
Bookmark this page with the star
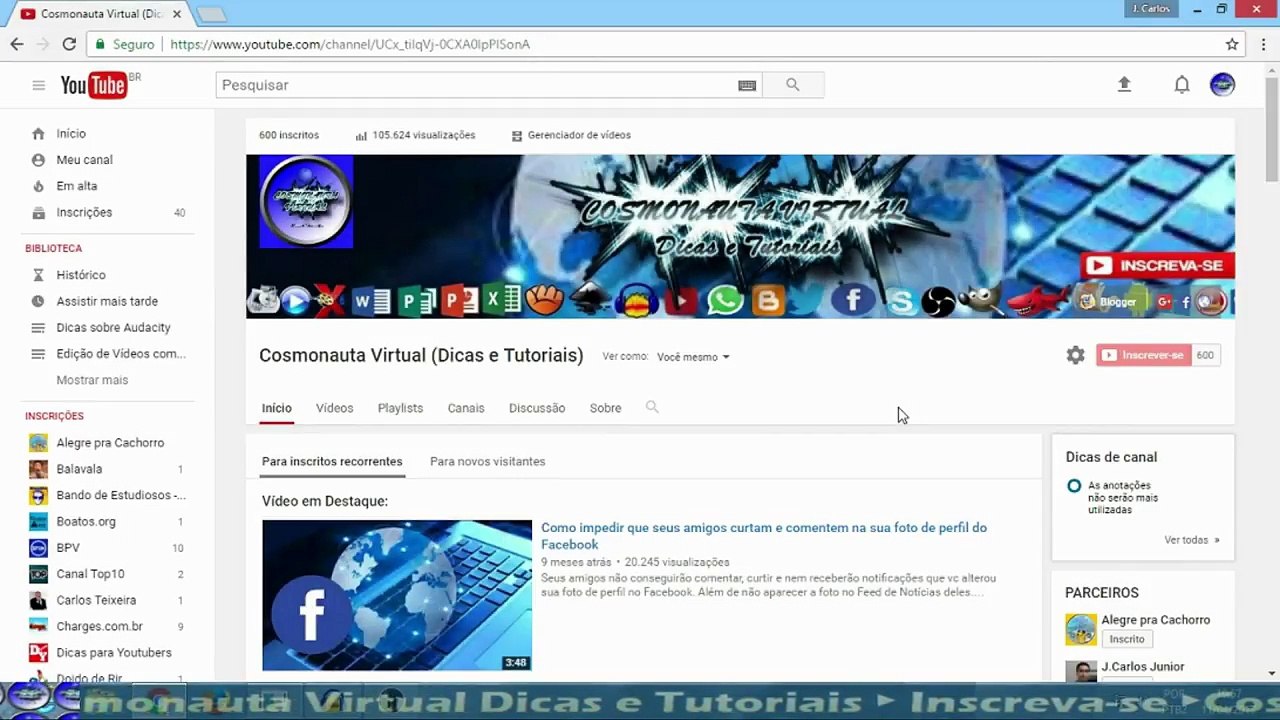(x=1232, y=44)
